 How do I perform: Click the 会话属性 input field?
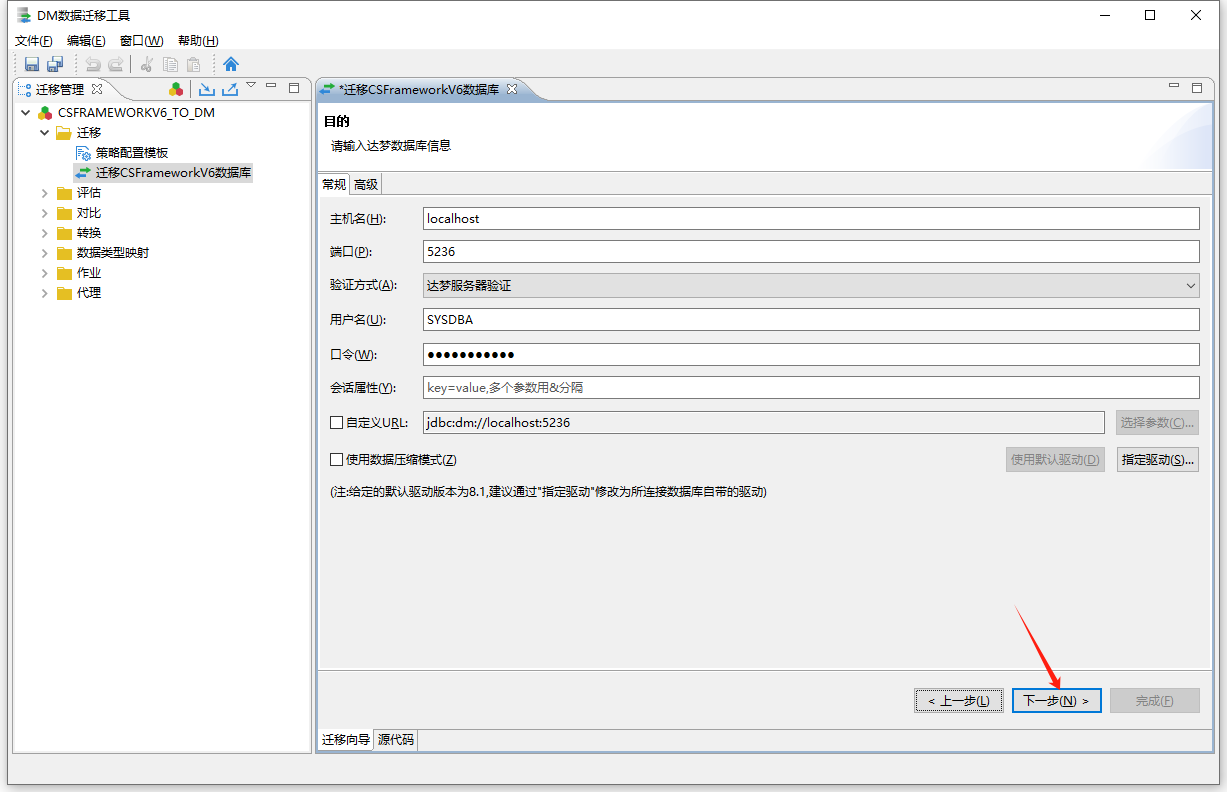click(x=811, y=388)
